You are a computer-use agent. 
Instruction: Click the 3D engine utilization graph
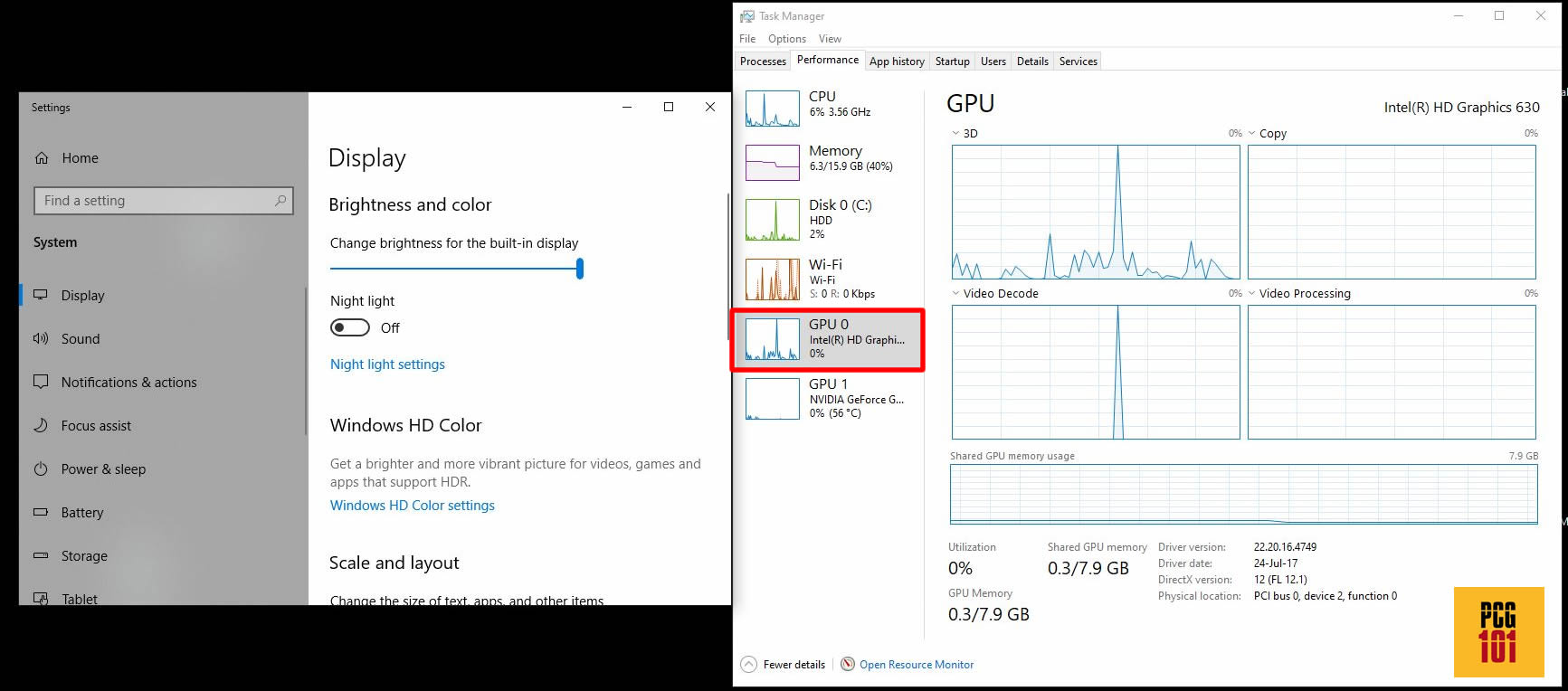point(1096,212)
